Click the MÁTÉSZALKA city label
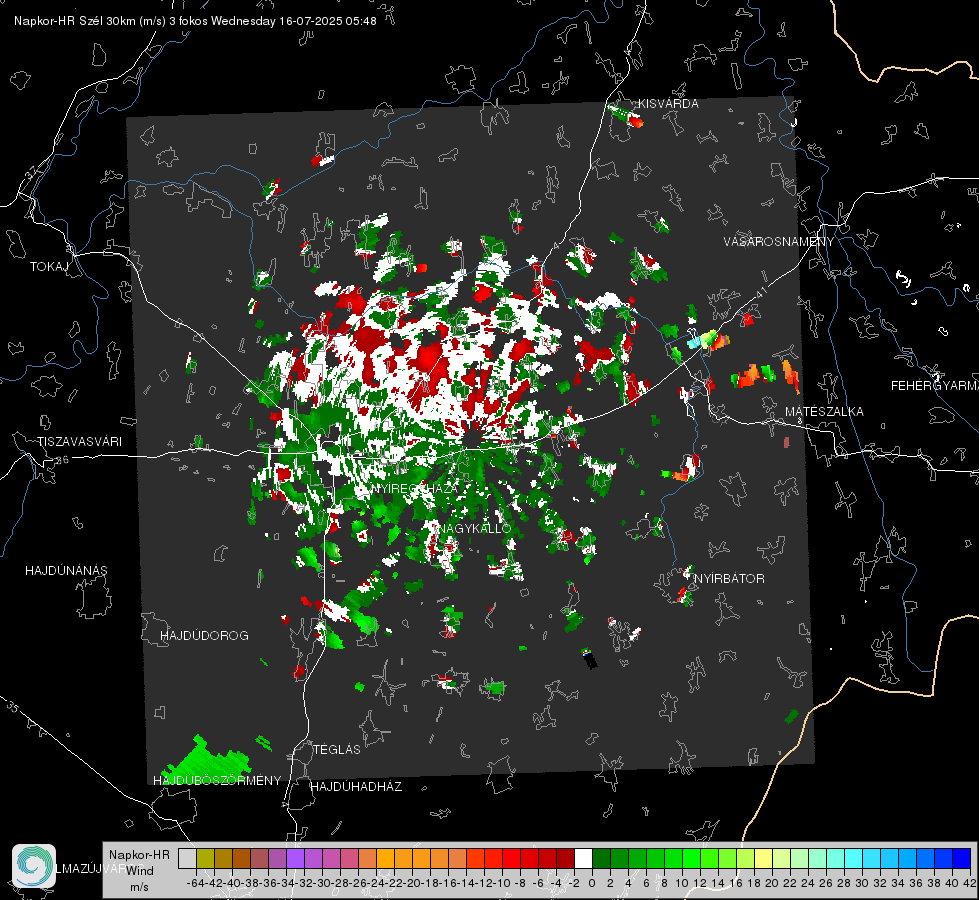 [824, 412]
